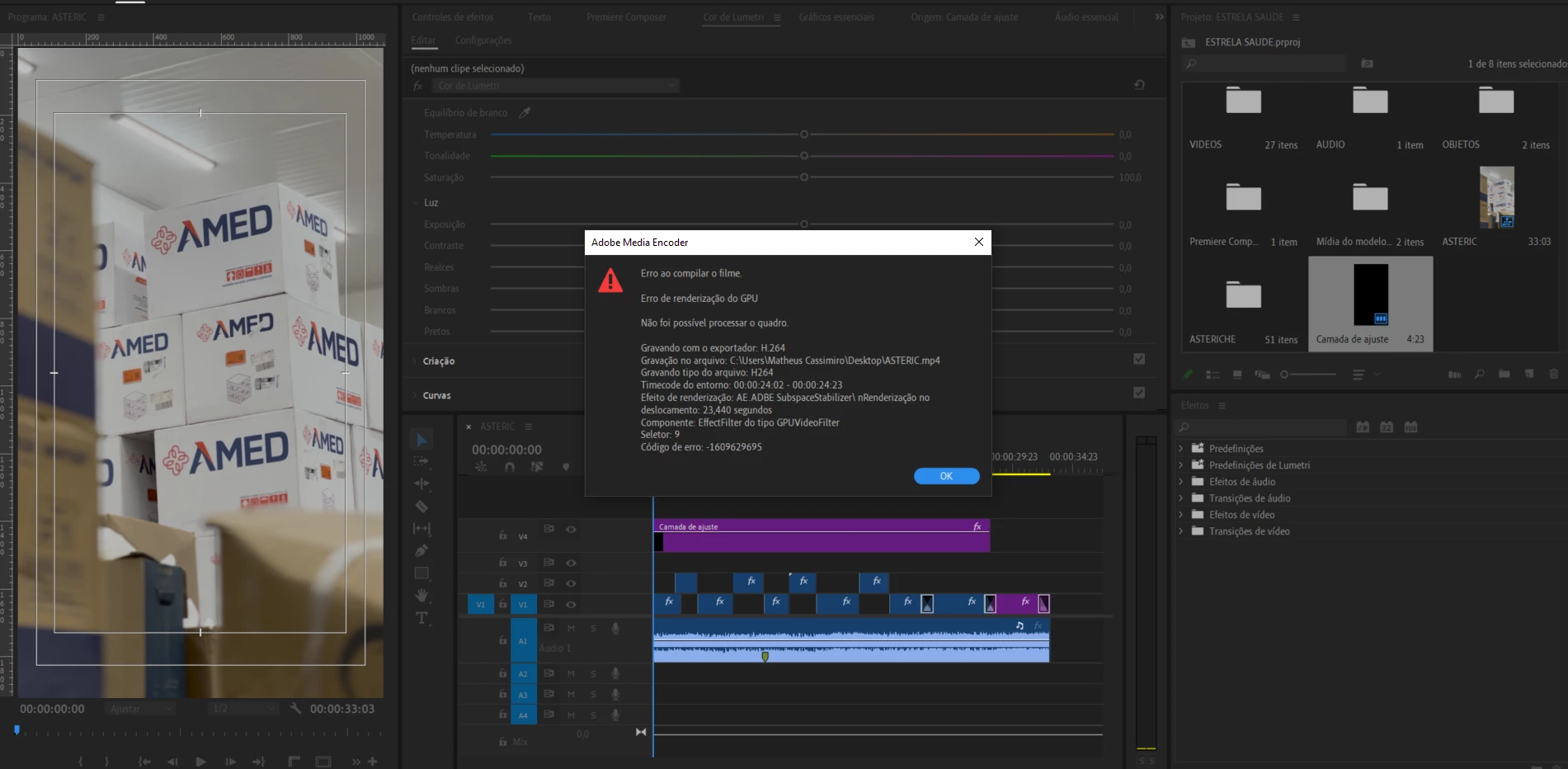Viewport: 1568px width, 769px height.
Task: Filter effects by Accelerated Effects icon
Action: (x=1363, y=427)
